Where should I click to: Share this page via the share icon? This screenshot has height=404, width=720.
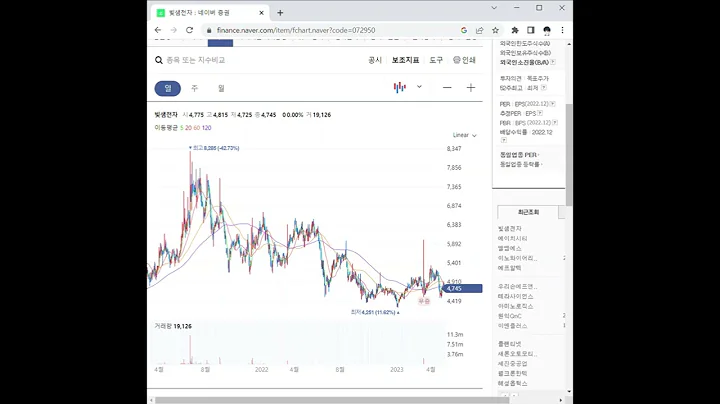pos(479,30)
